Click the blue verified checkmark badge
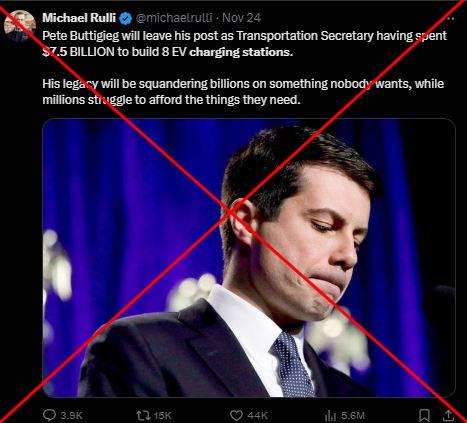The height and width of the screenshot is (423, 467). point(126,18)
